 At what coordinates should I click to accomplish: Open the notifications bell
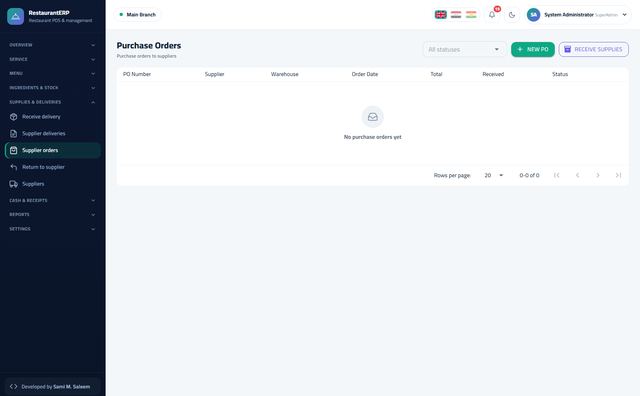pos(492,15)
